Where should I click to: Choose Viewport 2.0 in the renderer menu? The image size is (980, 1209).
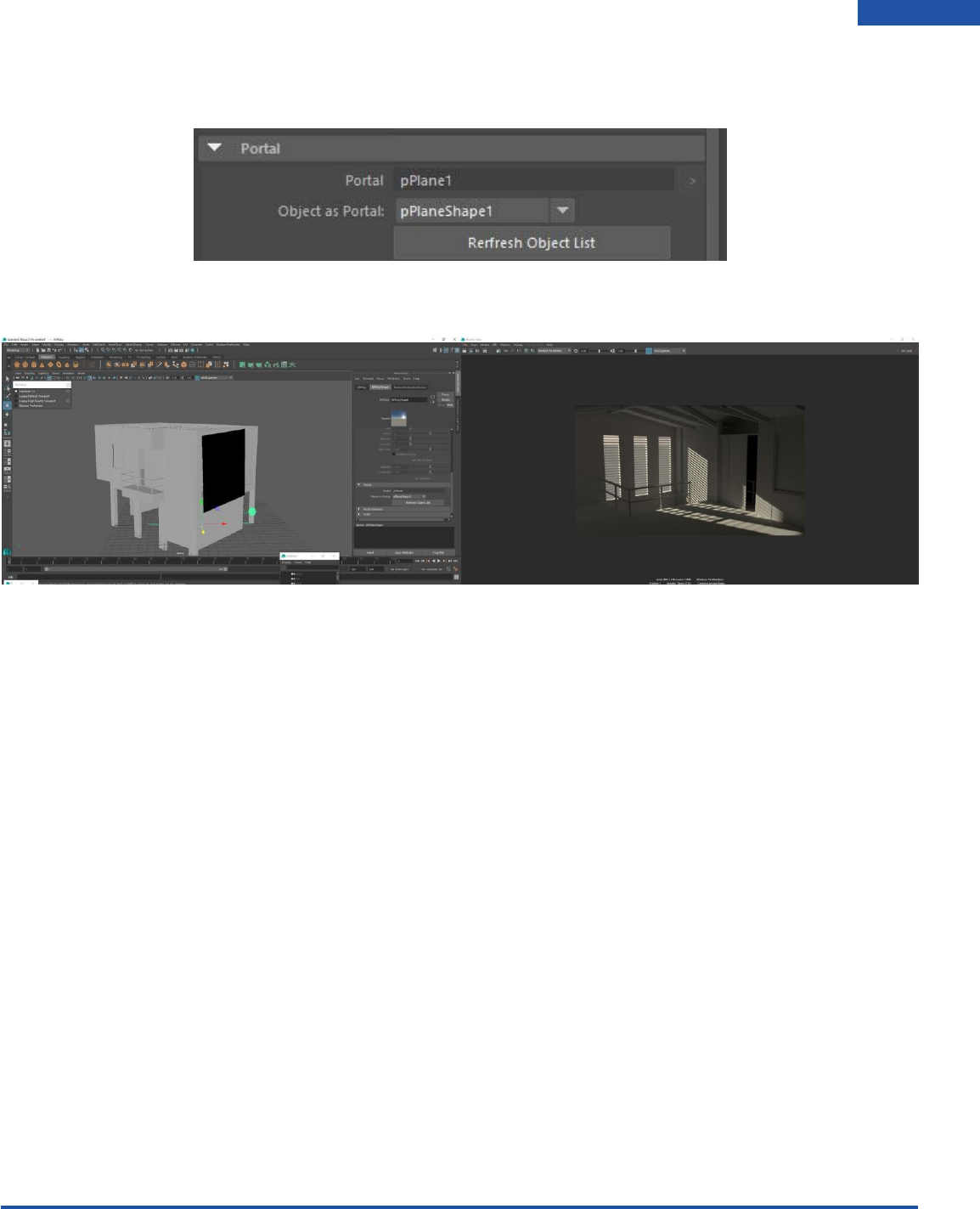(x=42, y=391)
